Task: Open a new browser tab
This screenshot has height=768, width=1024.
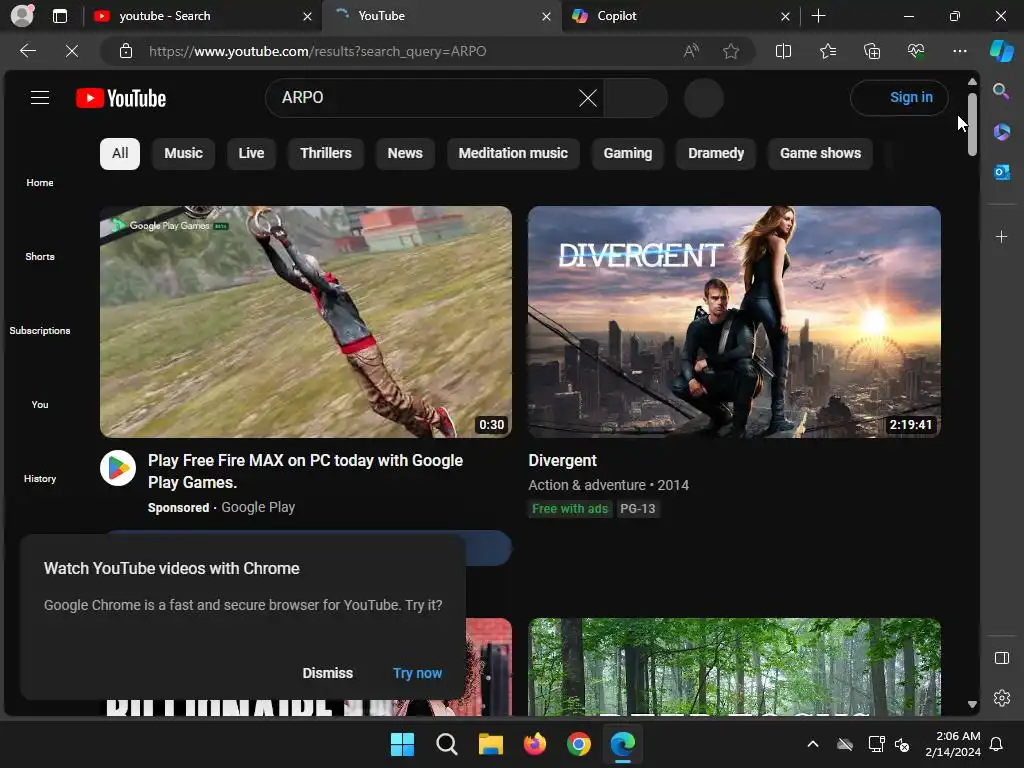Action: (818, 16)
